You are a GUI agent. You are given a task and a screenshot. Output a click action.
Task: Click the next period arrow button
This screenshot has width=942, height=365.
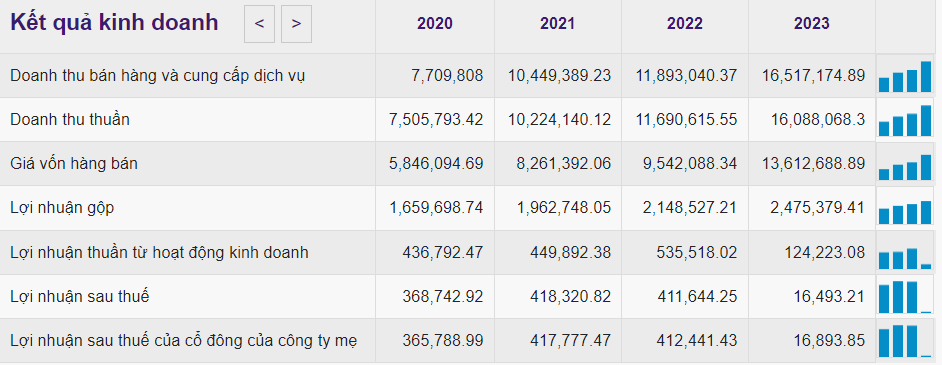296,24
